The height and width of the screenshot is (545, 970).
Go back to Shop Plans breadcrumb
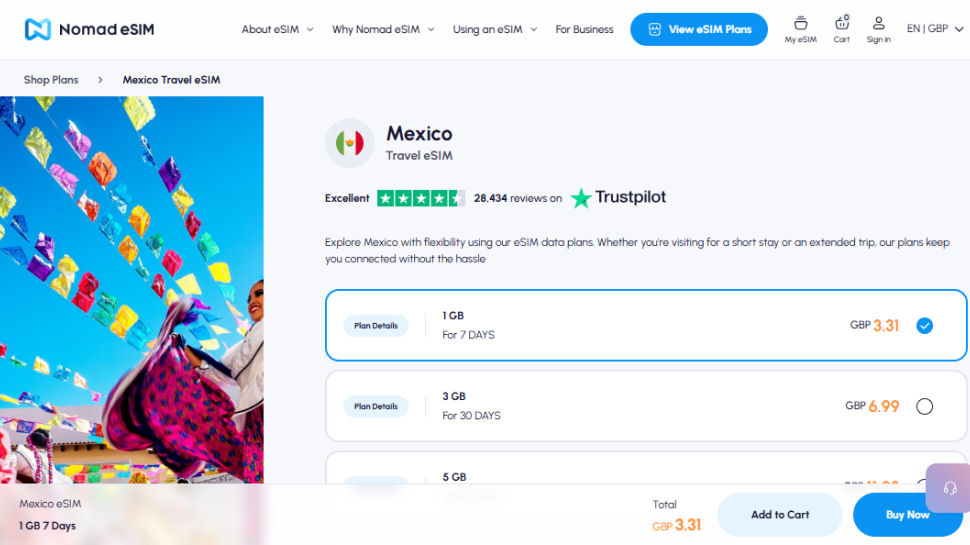51,80
